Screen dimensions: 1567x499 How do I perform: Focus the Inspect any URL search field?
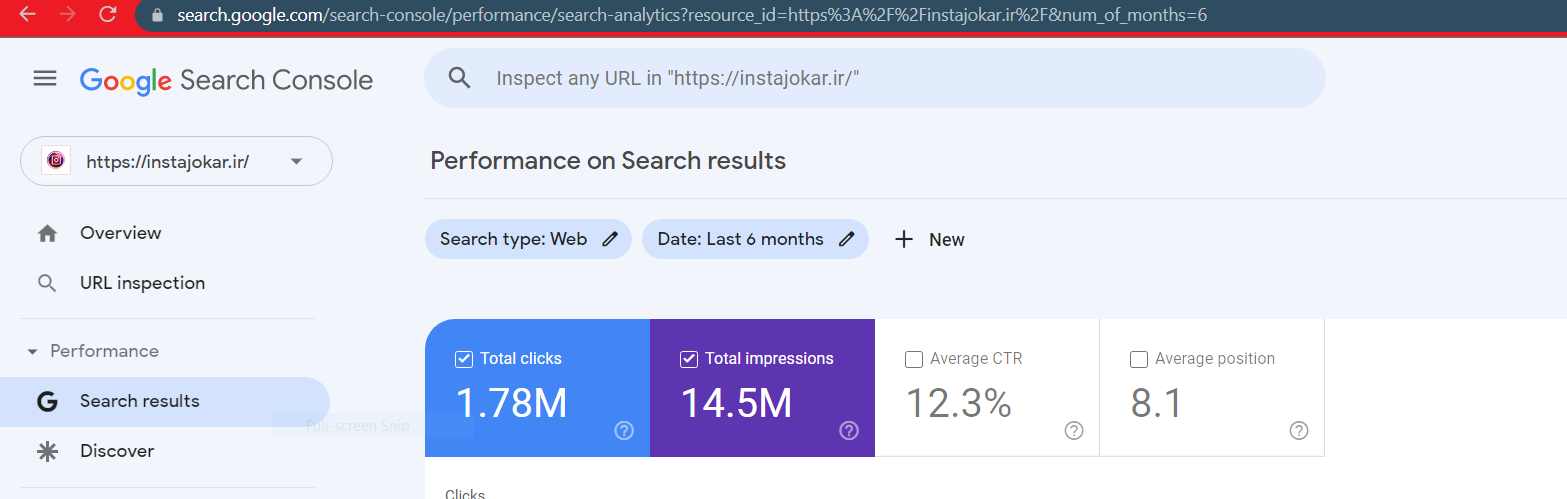(x=875, y=78)
